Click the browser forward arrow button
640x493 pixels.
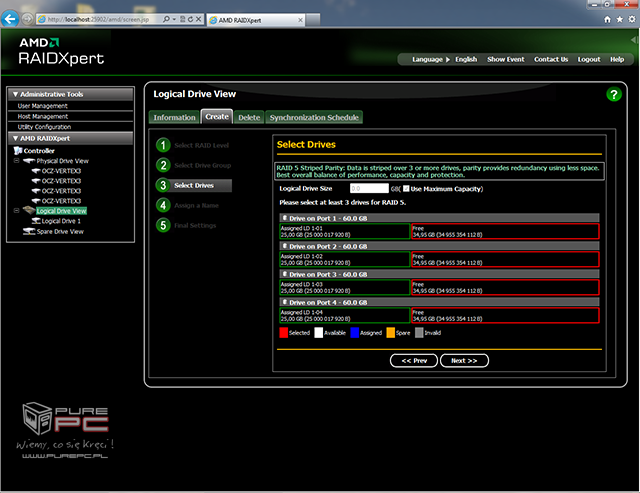(27, 19)
